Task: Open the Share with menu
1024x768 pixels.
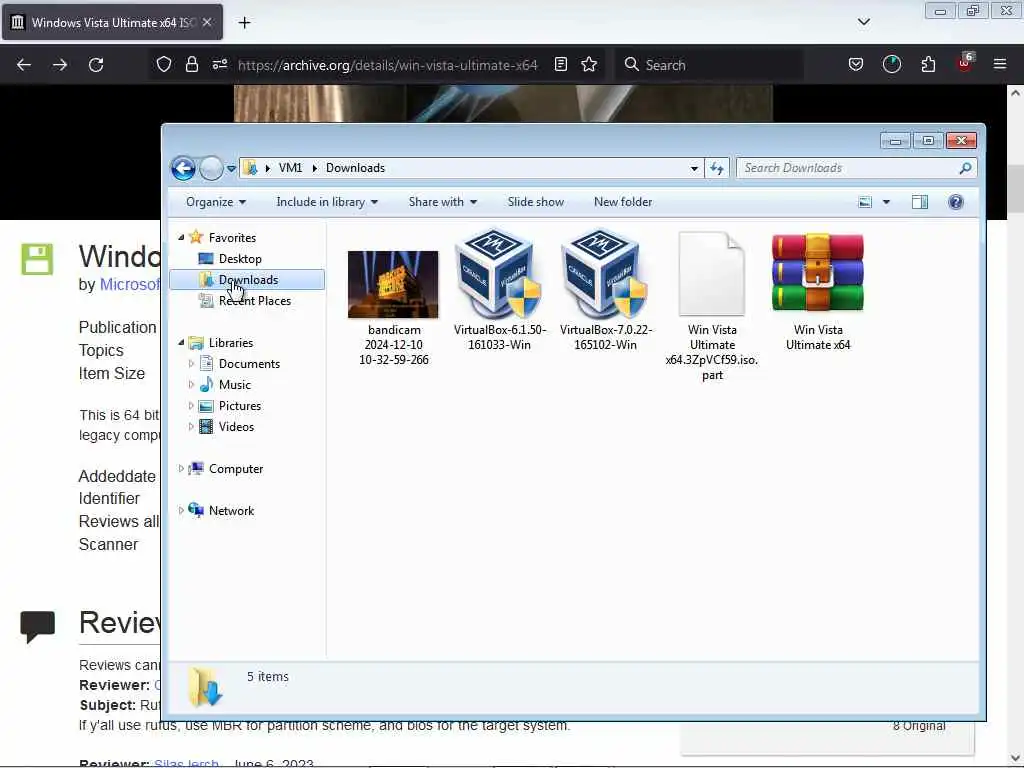Action: 443,202
